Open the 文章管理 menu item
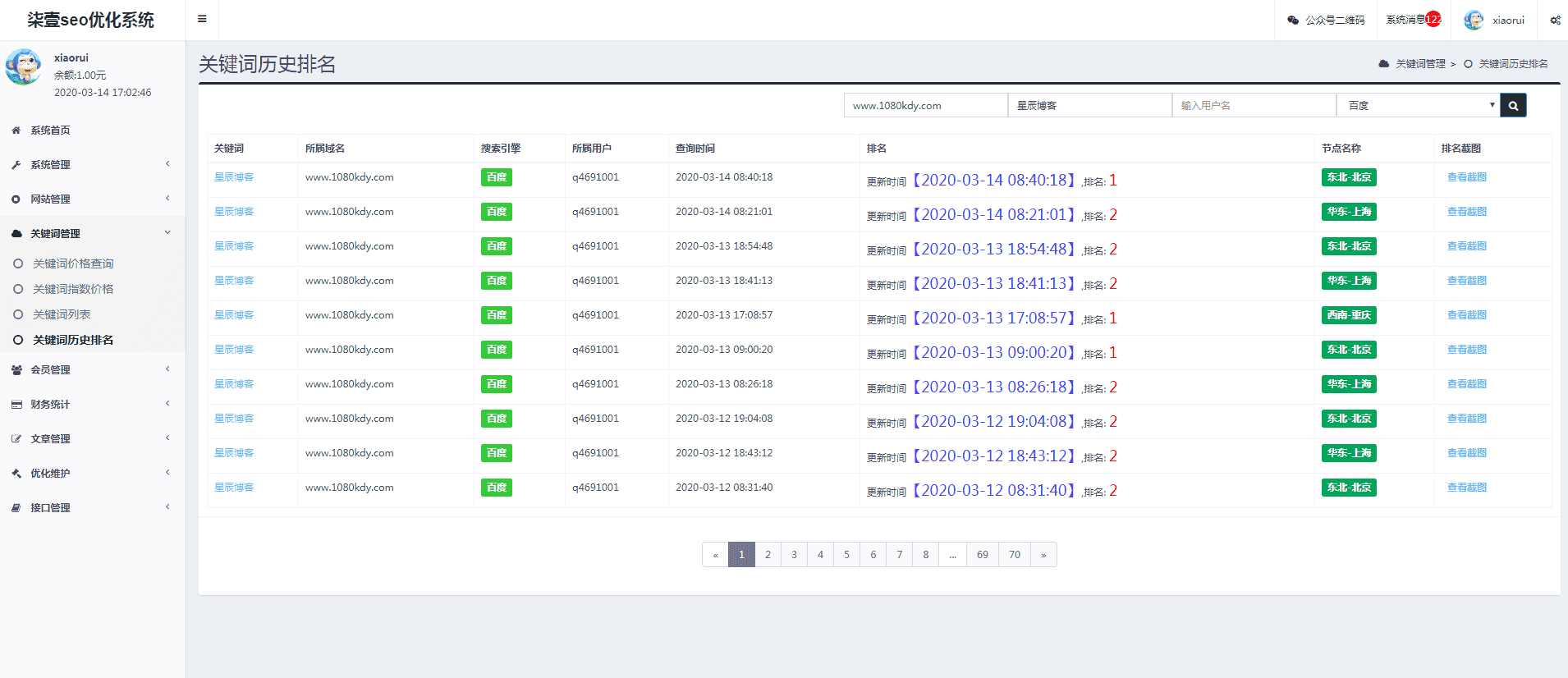This screenshot has height=678, width=1568. pyautogui.click(x=51, y=439)
